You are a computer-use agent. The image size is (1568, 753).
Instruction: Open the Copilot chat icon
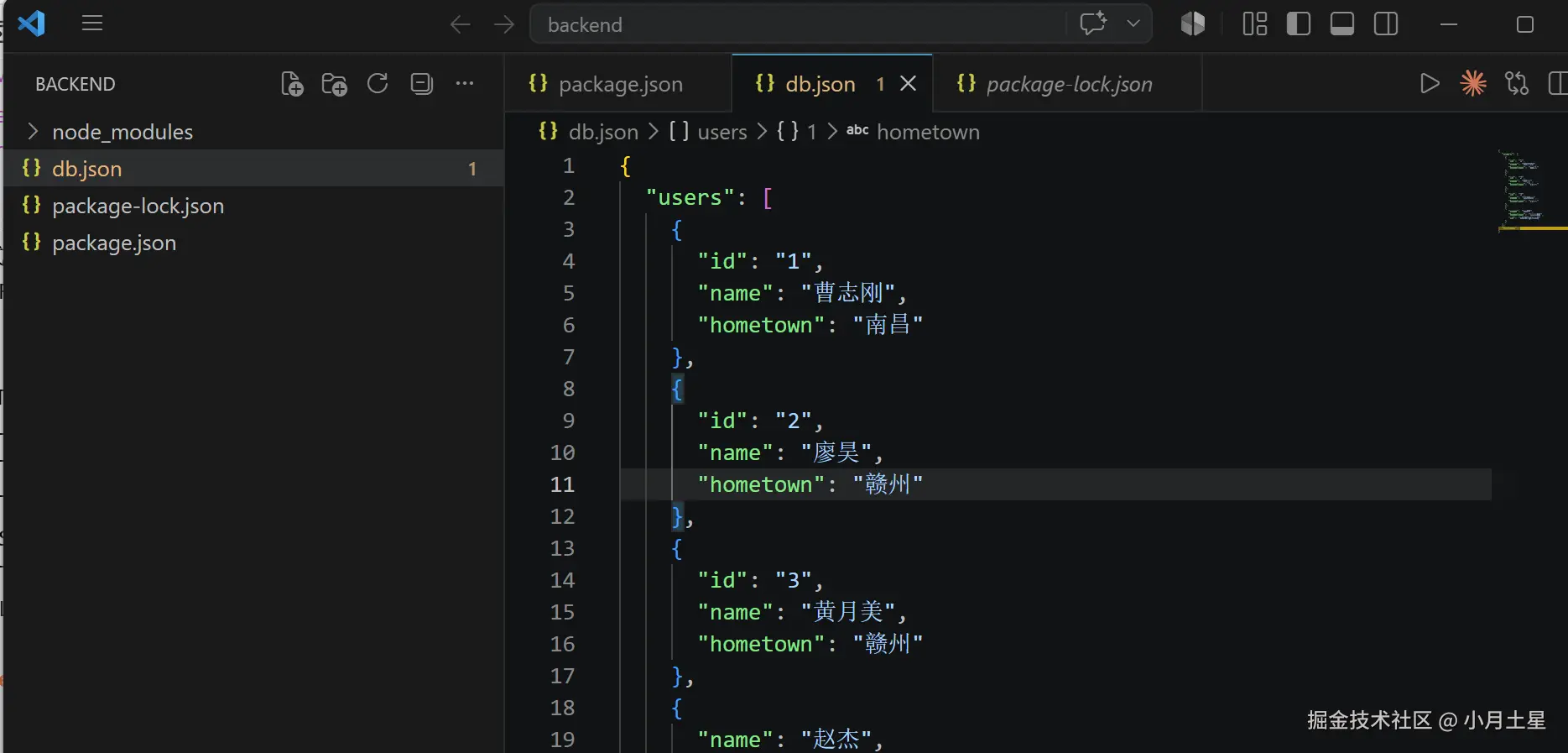click(x=1093, y=24)
